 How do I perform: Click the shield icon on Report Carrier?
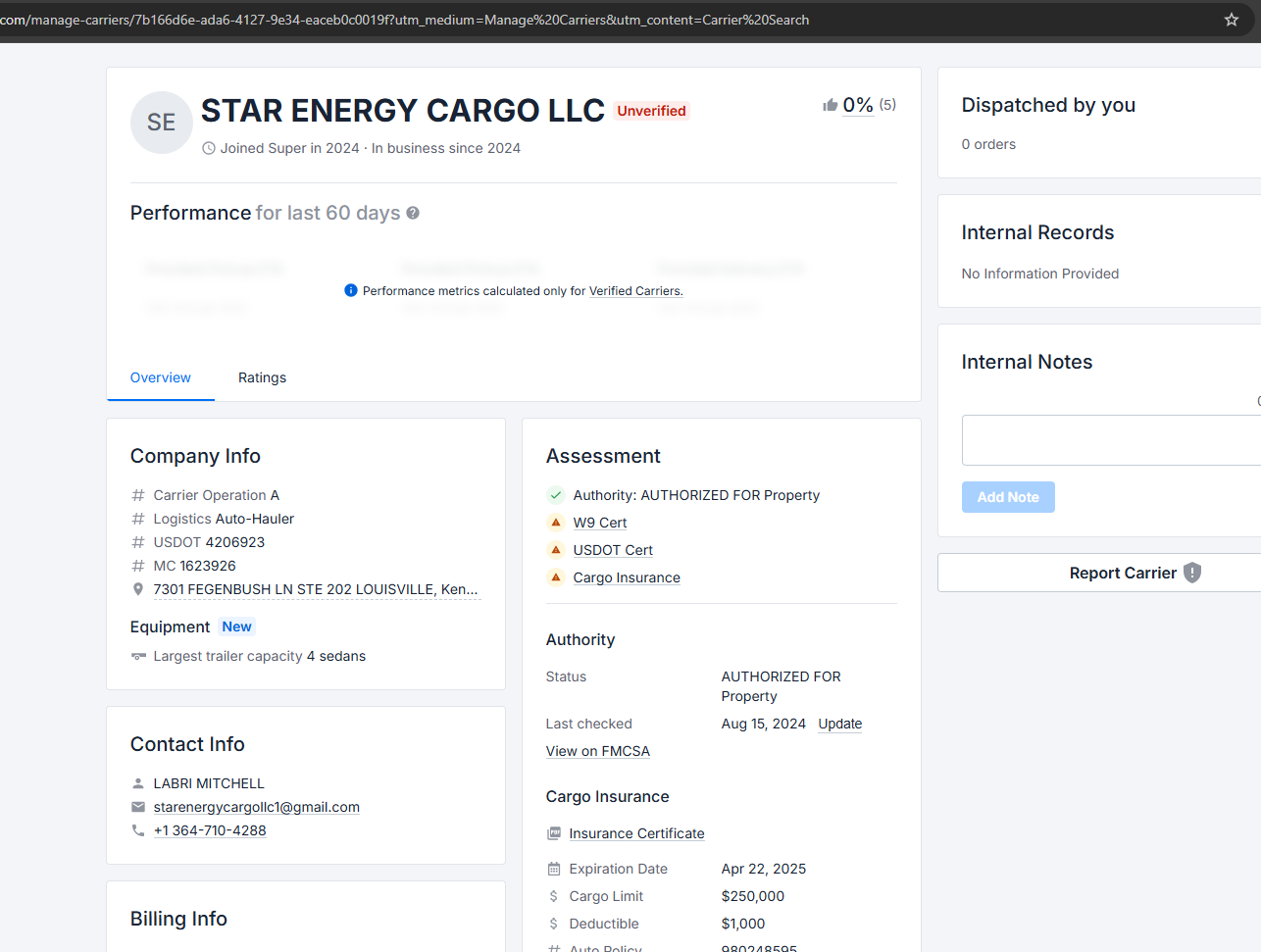click(x=1192, y=573)
